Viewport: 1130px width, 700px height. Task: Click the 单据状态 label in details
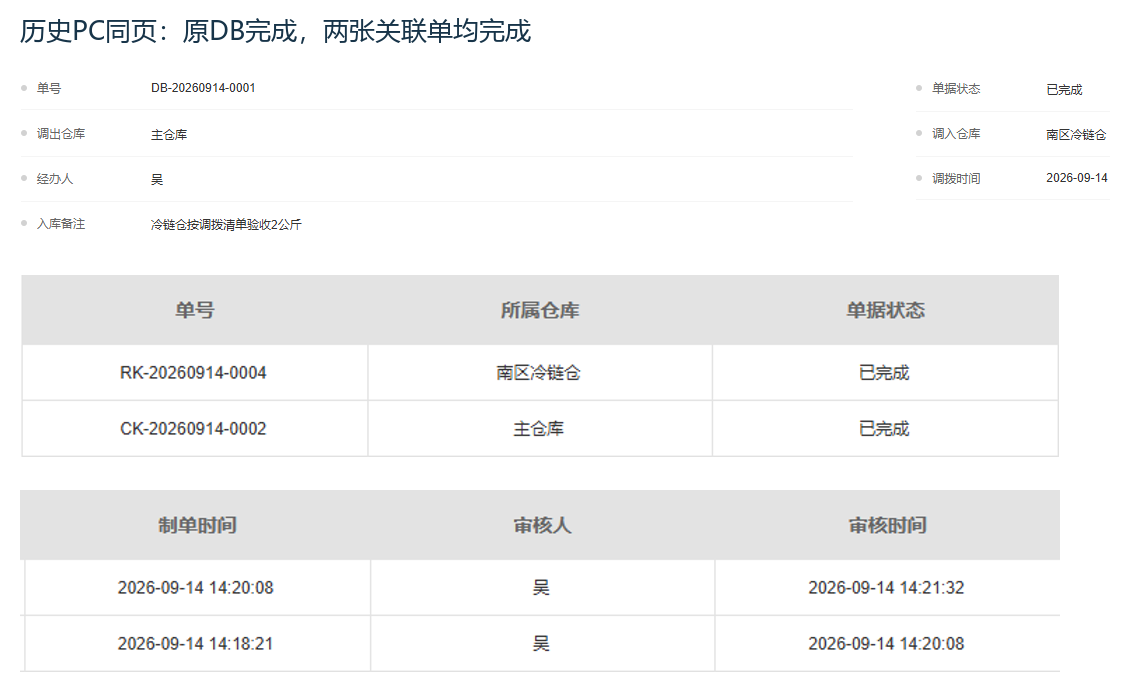(x=956, y=88)
